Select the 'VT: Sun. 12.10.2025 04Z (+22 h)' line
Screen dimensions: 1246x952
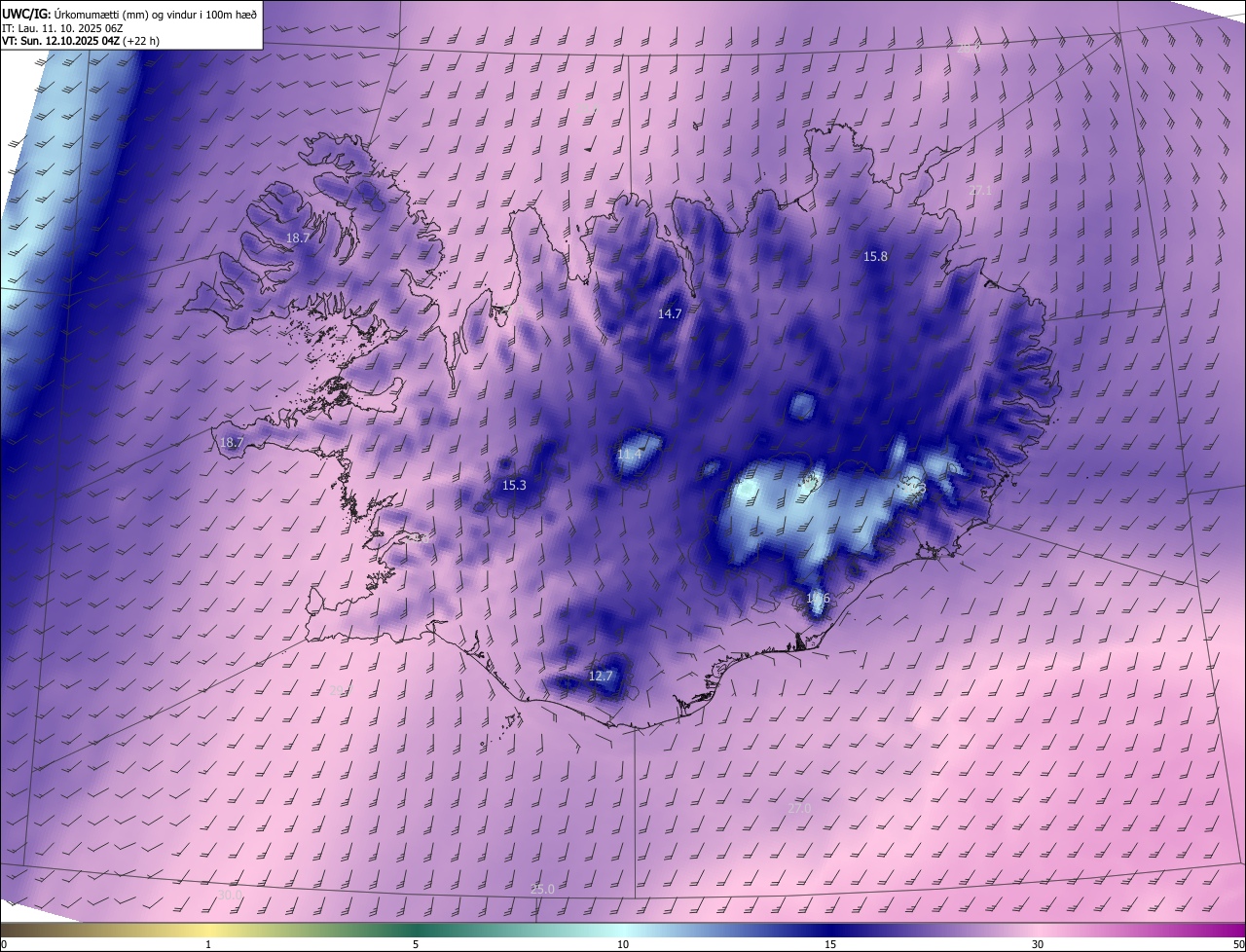(x=82, y=41)
